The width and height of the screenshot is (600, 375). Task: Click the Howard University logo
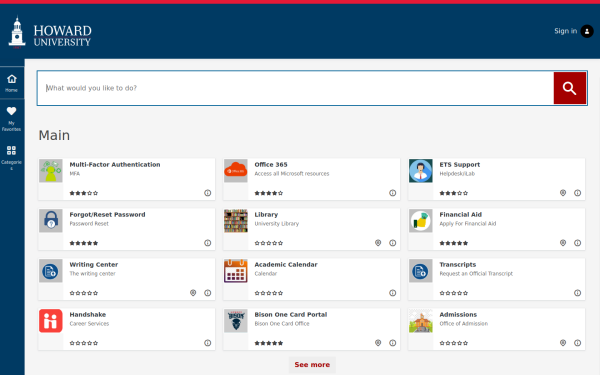point(50,32)
